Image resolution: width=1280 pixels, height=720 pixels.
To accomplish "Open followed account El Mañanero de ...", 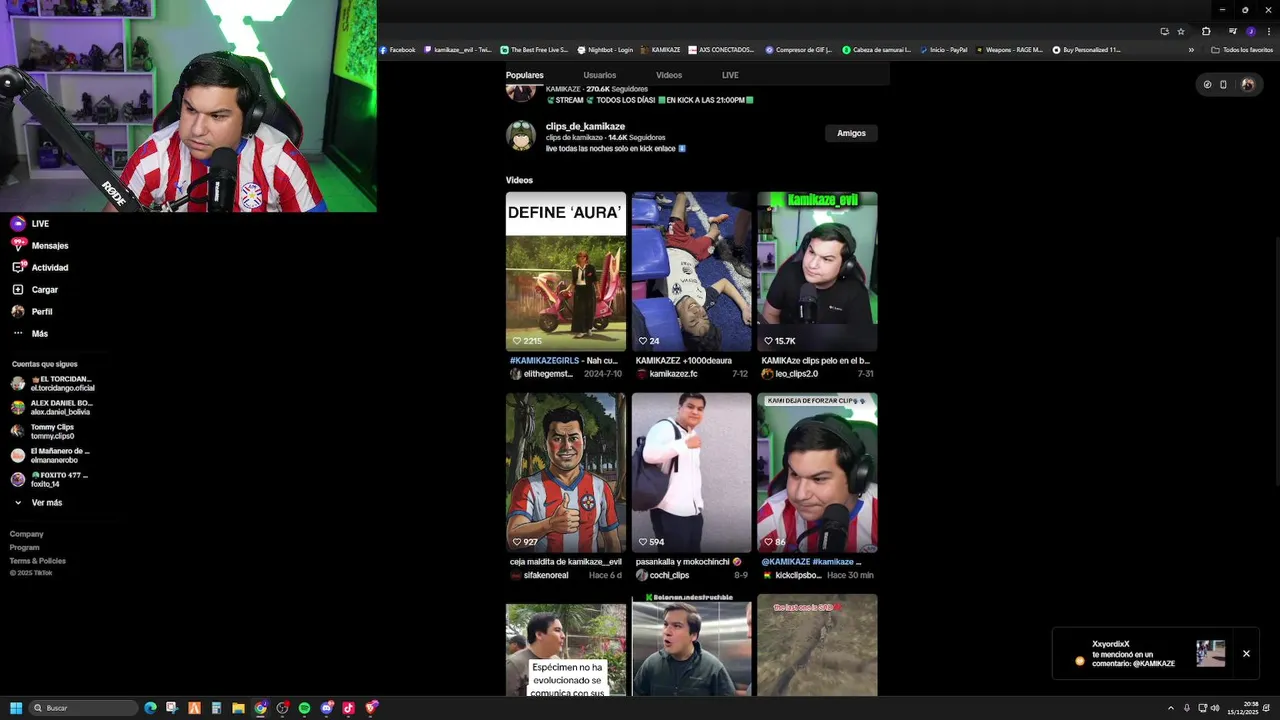I will [50, 455].
